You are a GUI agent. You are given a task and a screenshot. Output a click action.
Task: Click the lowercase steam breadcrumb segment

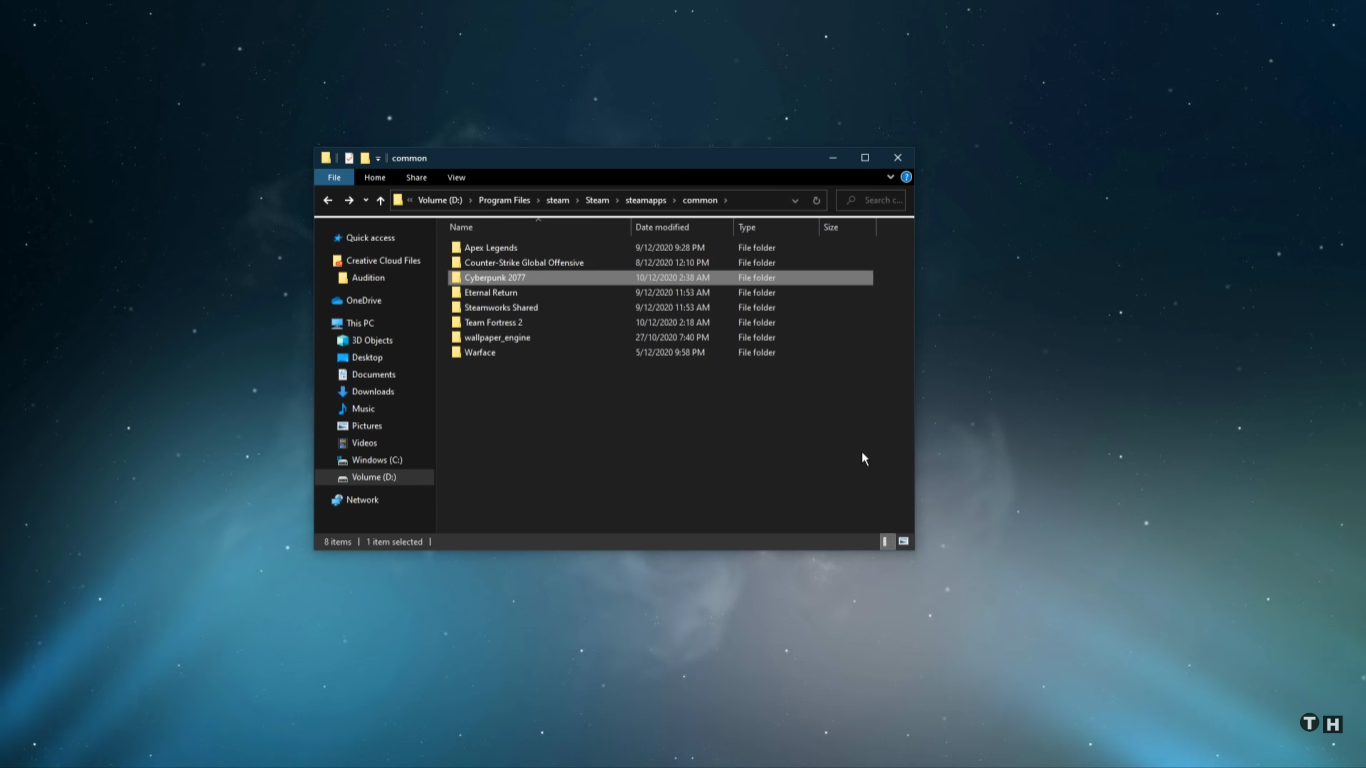coord(558,200)
